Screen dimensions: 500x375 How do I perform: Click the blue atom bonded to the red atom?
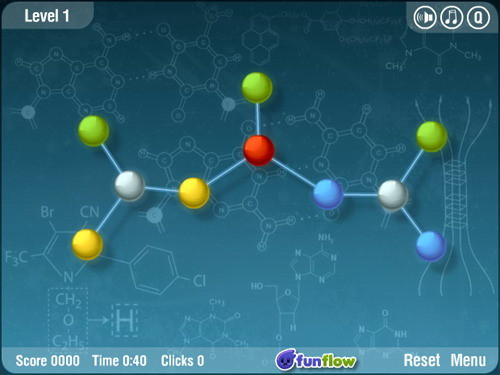[328, 194]
